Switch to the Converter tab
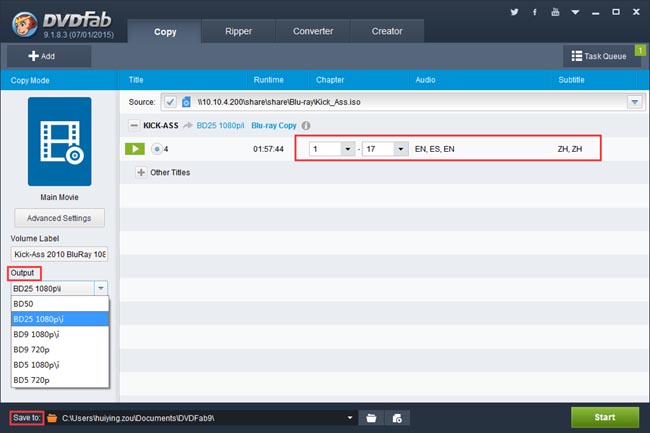 coord(313,31)
